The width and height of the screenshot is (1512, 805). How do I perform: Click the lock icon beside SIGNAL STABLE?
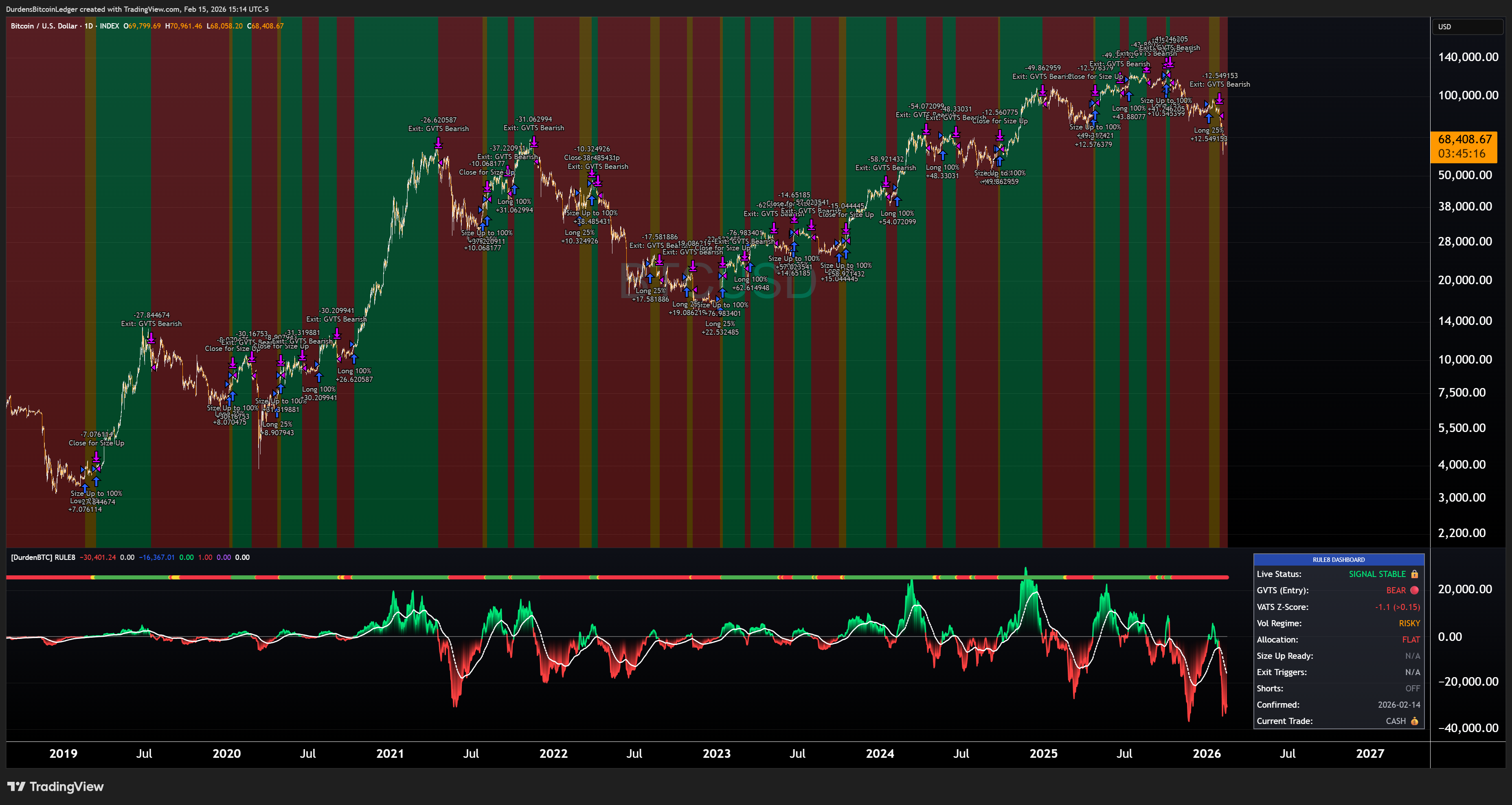[1415, 574]
